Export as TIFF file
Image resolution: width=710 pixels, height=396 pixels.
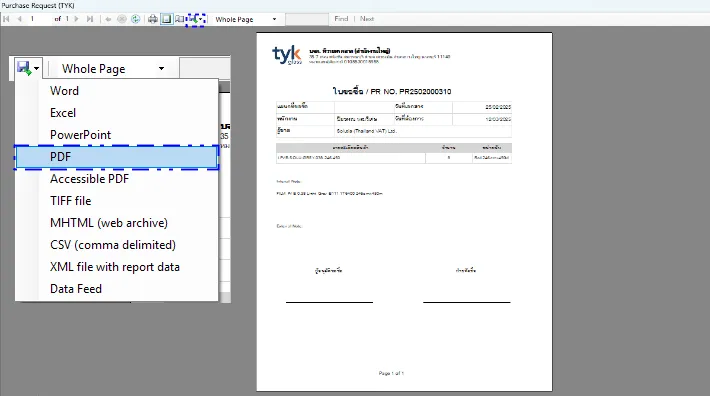(x=117, y=201)
